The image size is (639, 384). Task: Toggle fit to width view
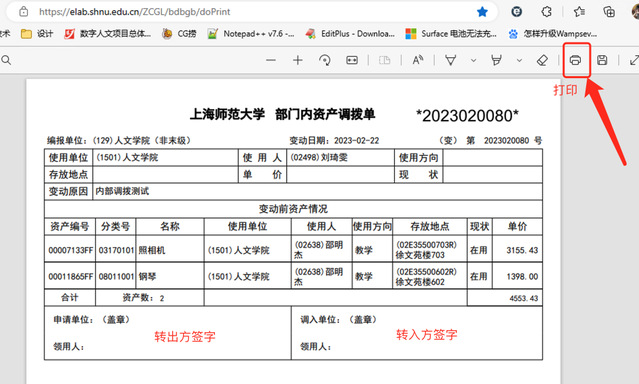tap(352, 60)
